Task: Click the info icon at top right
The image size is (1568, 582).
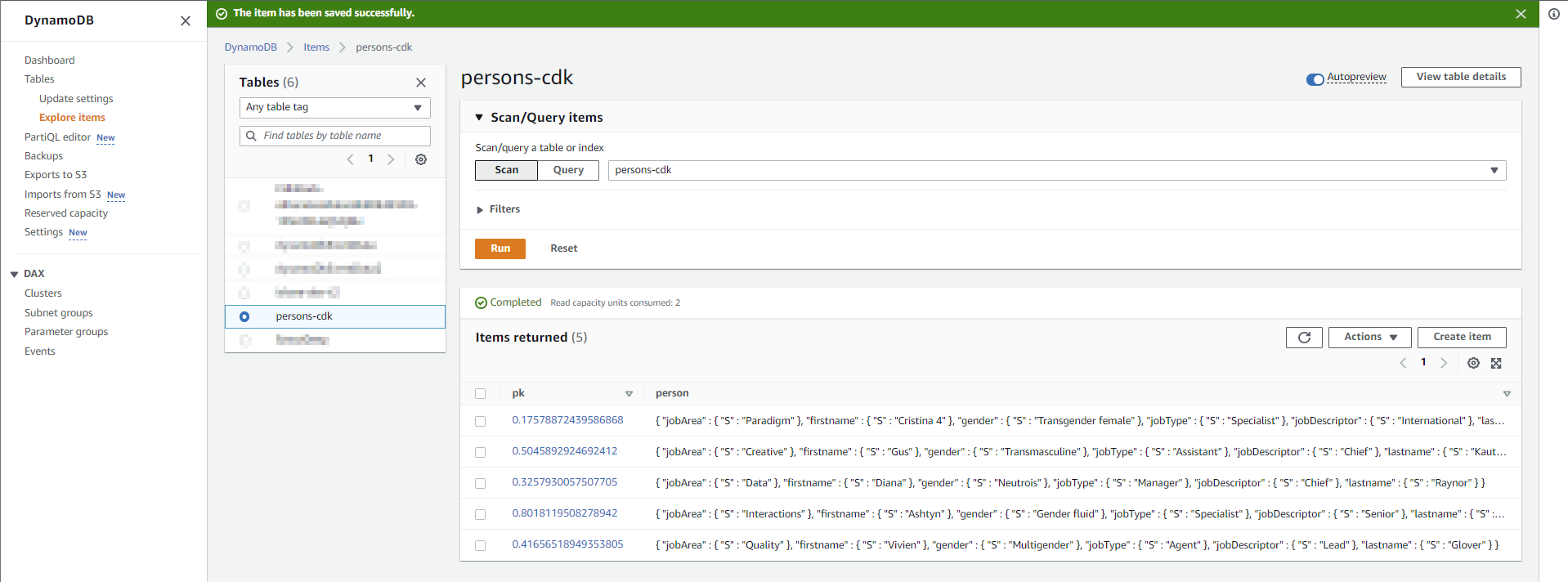Action: tap(1553, 14)
